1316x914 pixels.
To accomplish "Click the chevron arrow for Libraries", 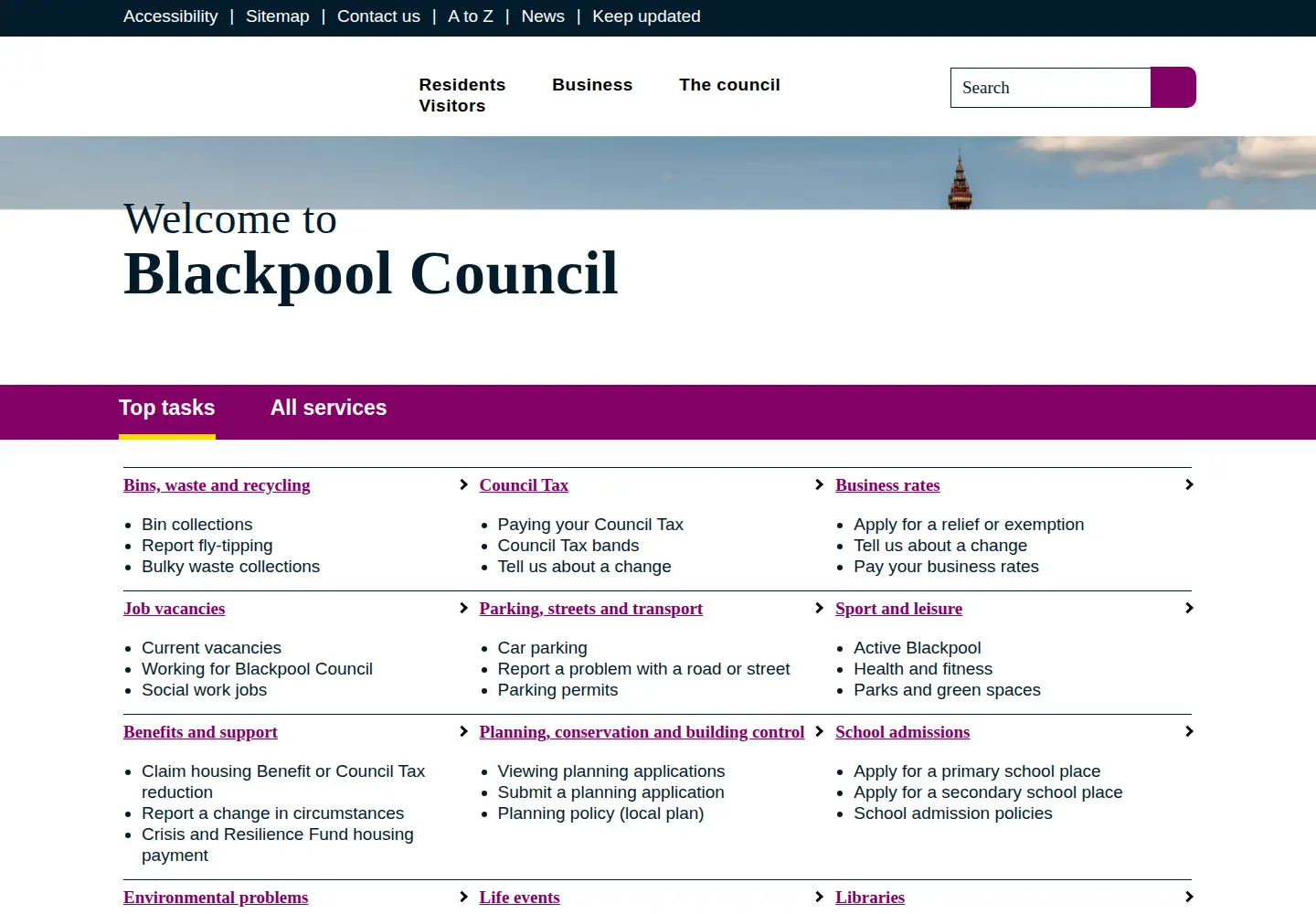I will [x=1189, y=897].
